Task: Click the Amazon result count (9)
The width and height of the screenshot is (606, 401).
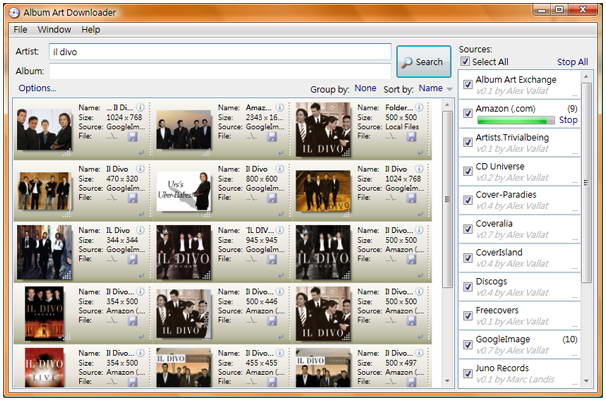Action: click(572, 109)
